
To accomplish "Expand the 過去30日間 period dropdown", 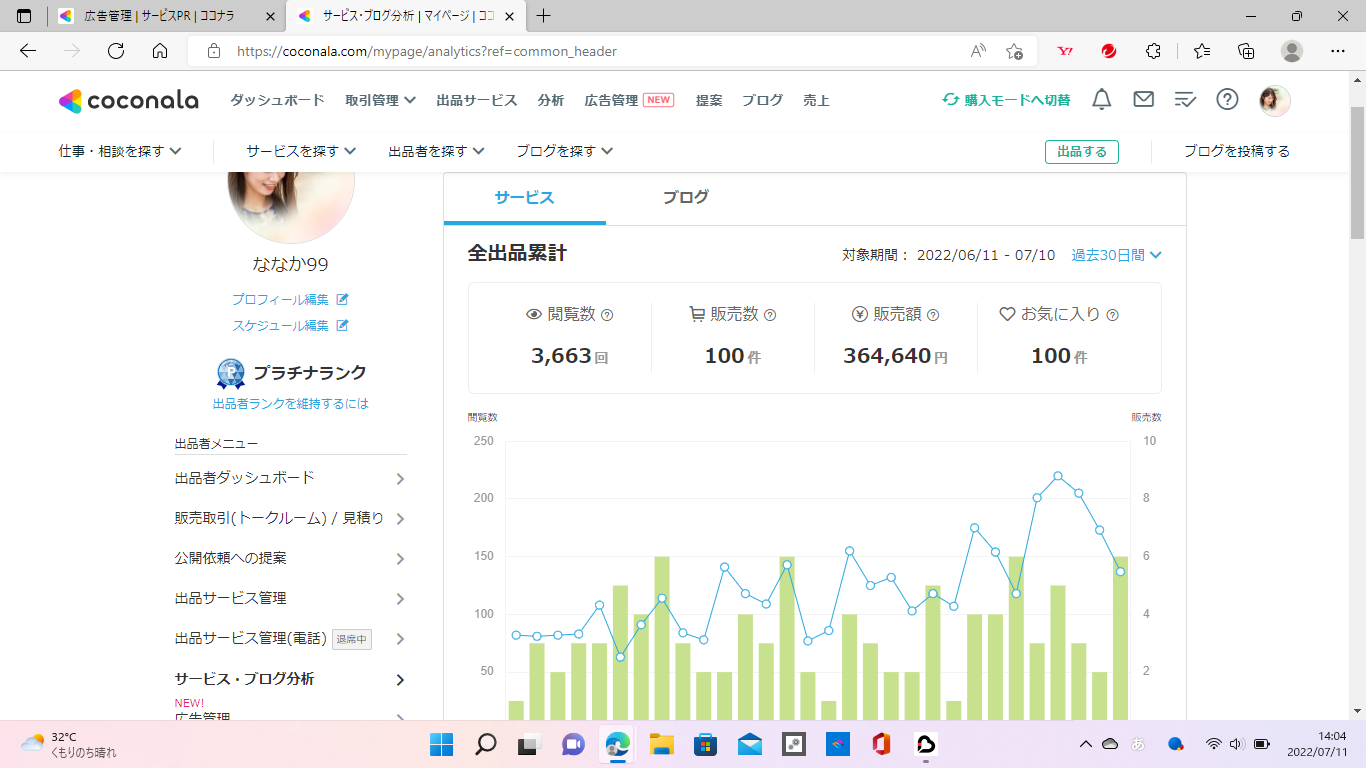I will [x=1116, y=255].
